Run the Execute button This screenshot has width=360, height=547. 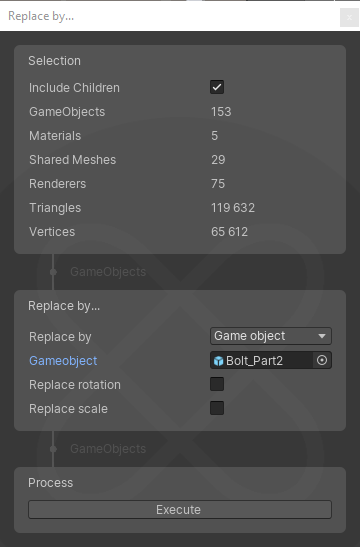180,510
